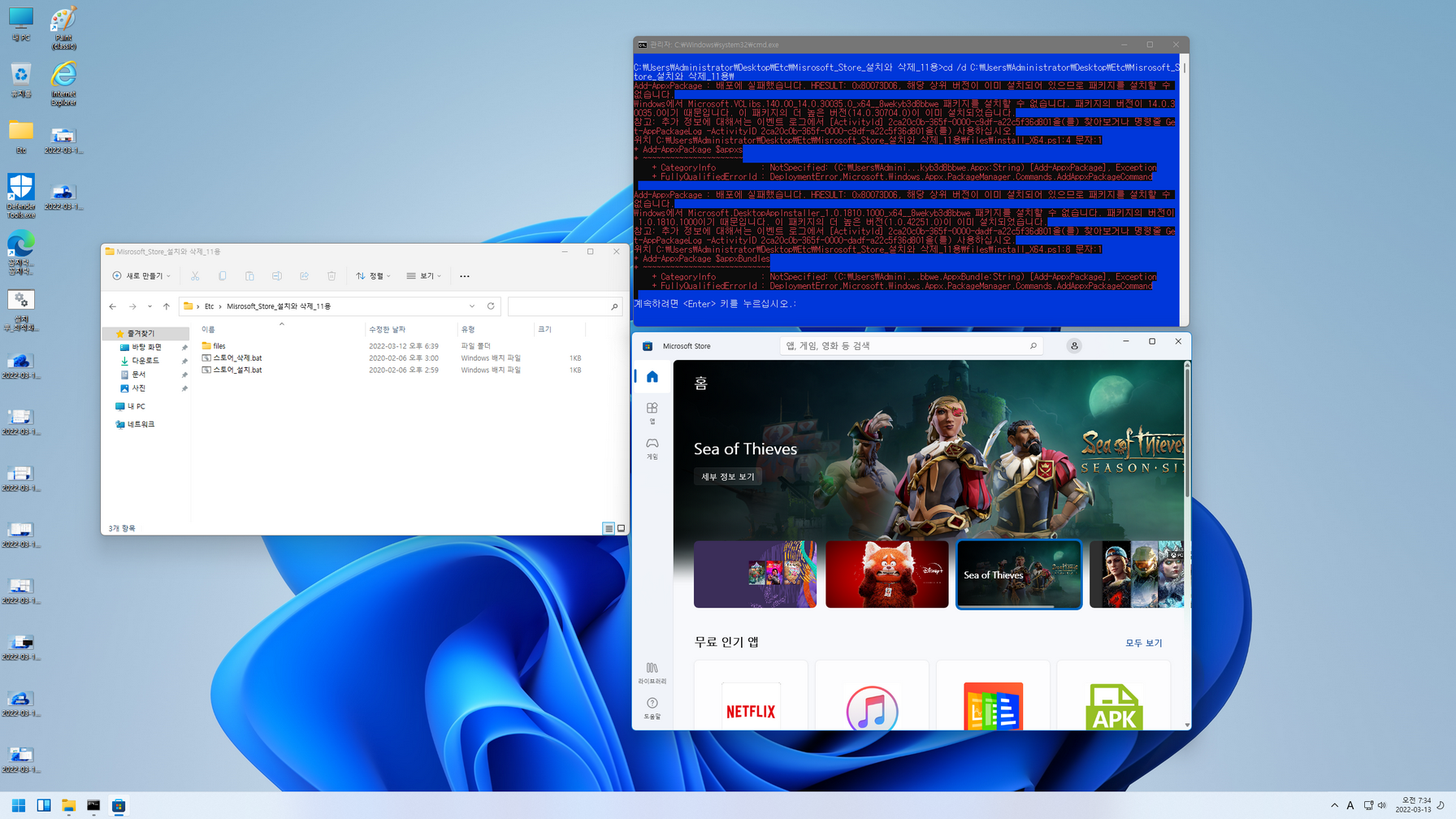Click the Paste icon in Explorer toolbar
Image resolution: width=1456 pixels, height=819 pixels.
click(x=249, y=276)
